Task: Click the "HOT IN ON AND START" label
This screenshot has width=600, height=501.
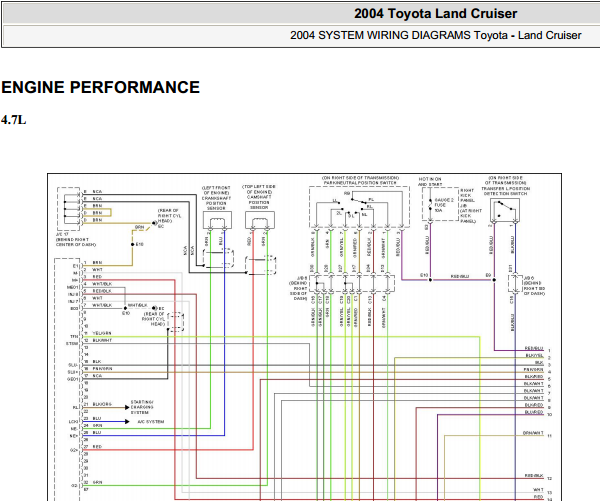Action: point(430,181)
